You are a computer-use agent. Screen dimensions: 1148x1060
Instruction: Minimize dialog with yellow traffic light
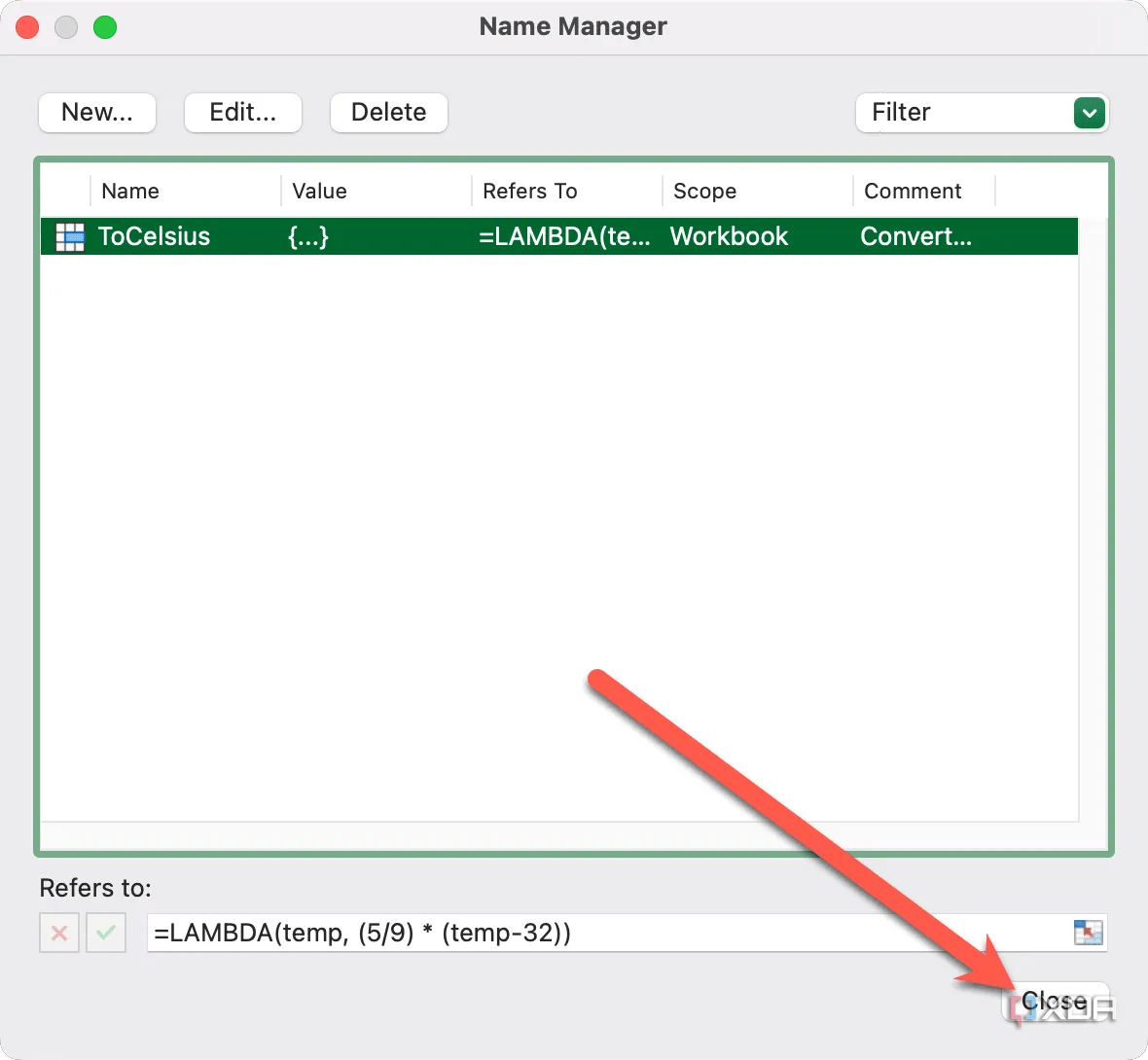click(65, 26)
